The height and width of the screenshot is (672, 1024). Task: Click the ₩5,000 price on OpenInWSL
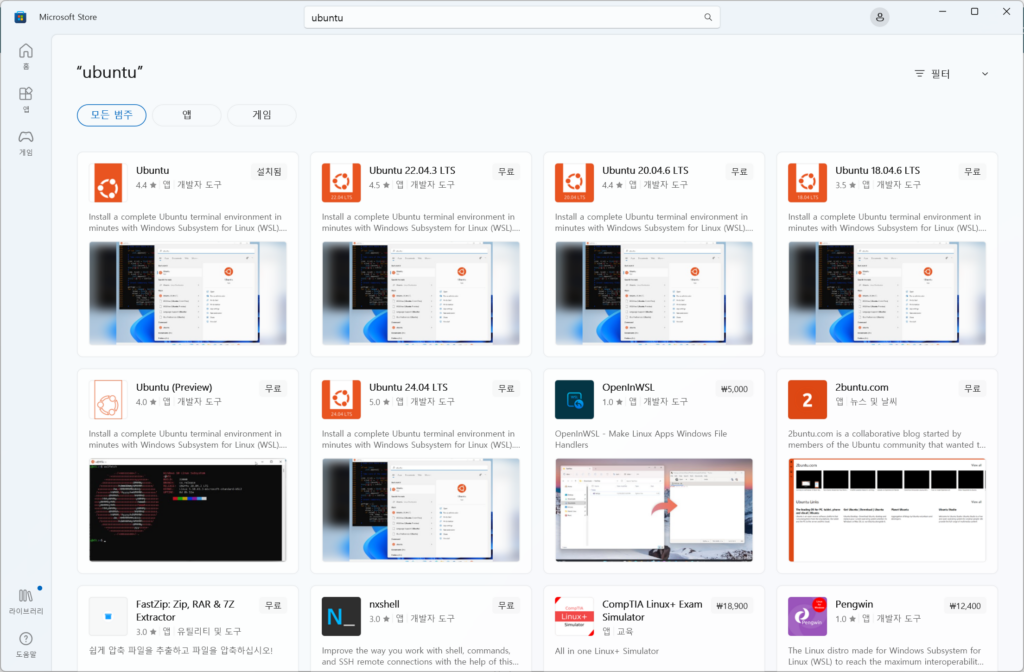tap(734, 389)
